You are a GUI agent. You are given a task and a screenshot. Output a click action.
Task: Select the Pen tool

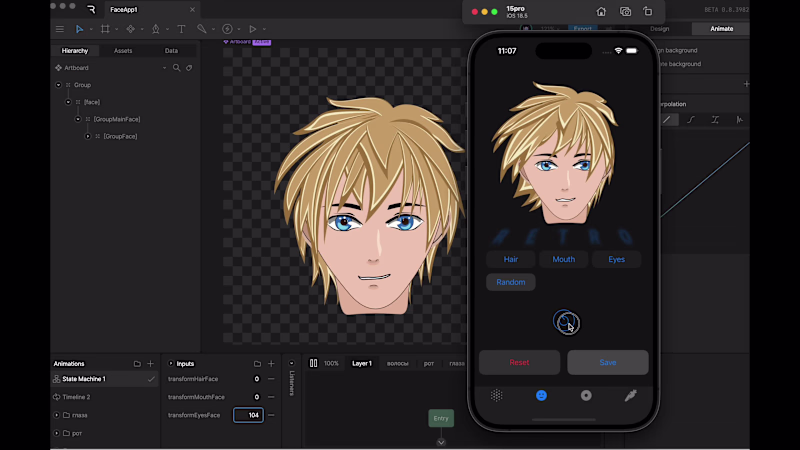[x=156, y=29]
